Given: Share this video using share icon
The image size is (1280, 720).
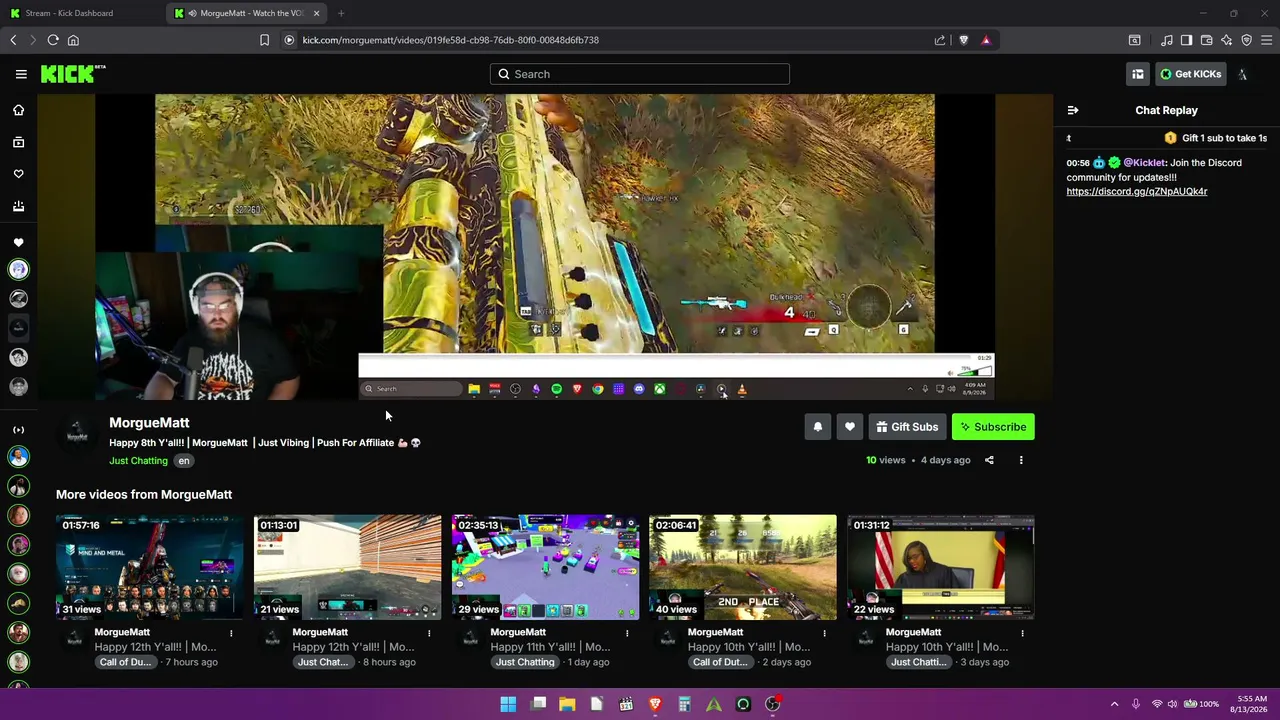Looking at the screenshot, I should click(x=989, y=460).
